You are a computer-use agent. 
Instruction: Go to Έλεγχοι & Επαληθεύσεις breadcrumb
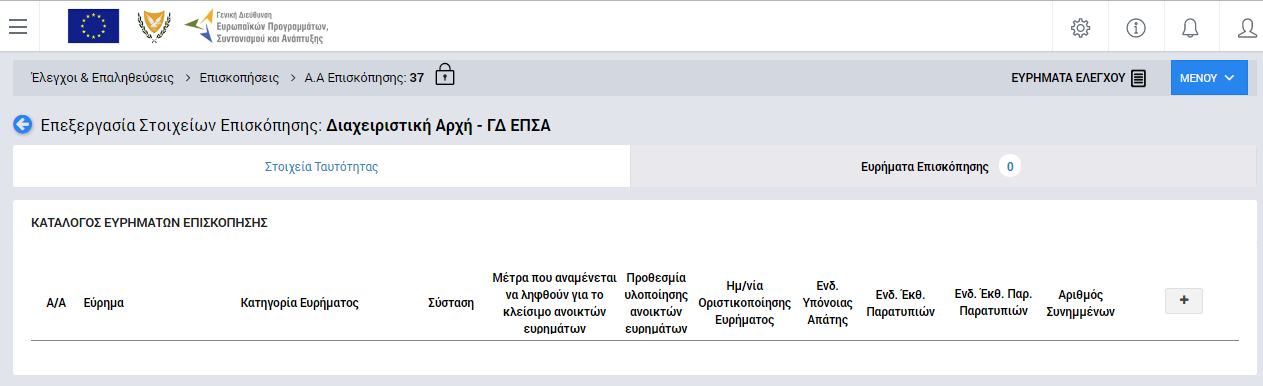coord(102,77)
